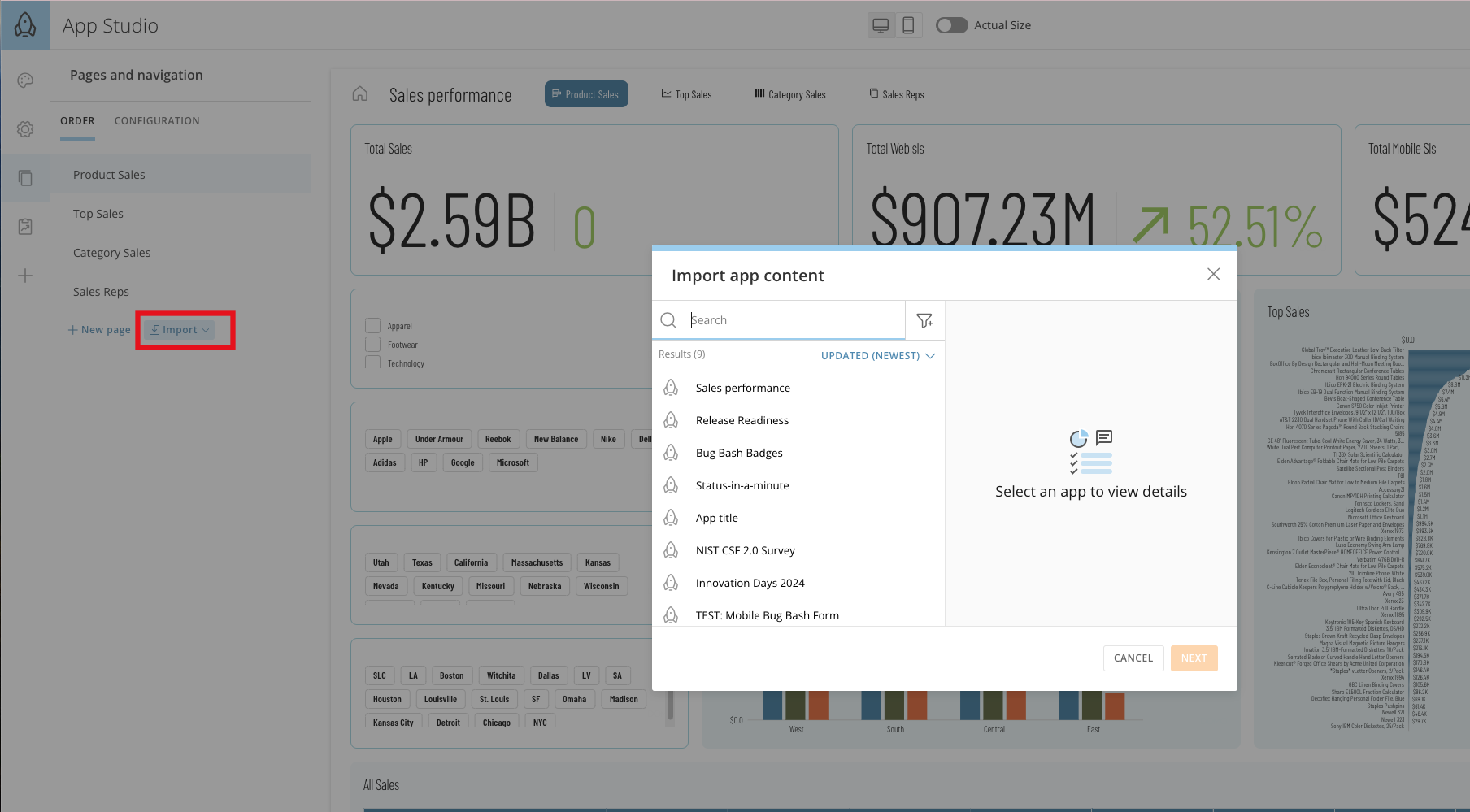Open the theme palette icon in sidebar
The image size is (1470, 812).
[x=25, y=80]
